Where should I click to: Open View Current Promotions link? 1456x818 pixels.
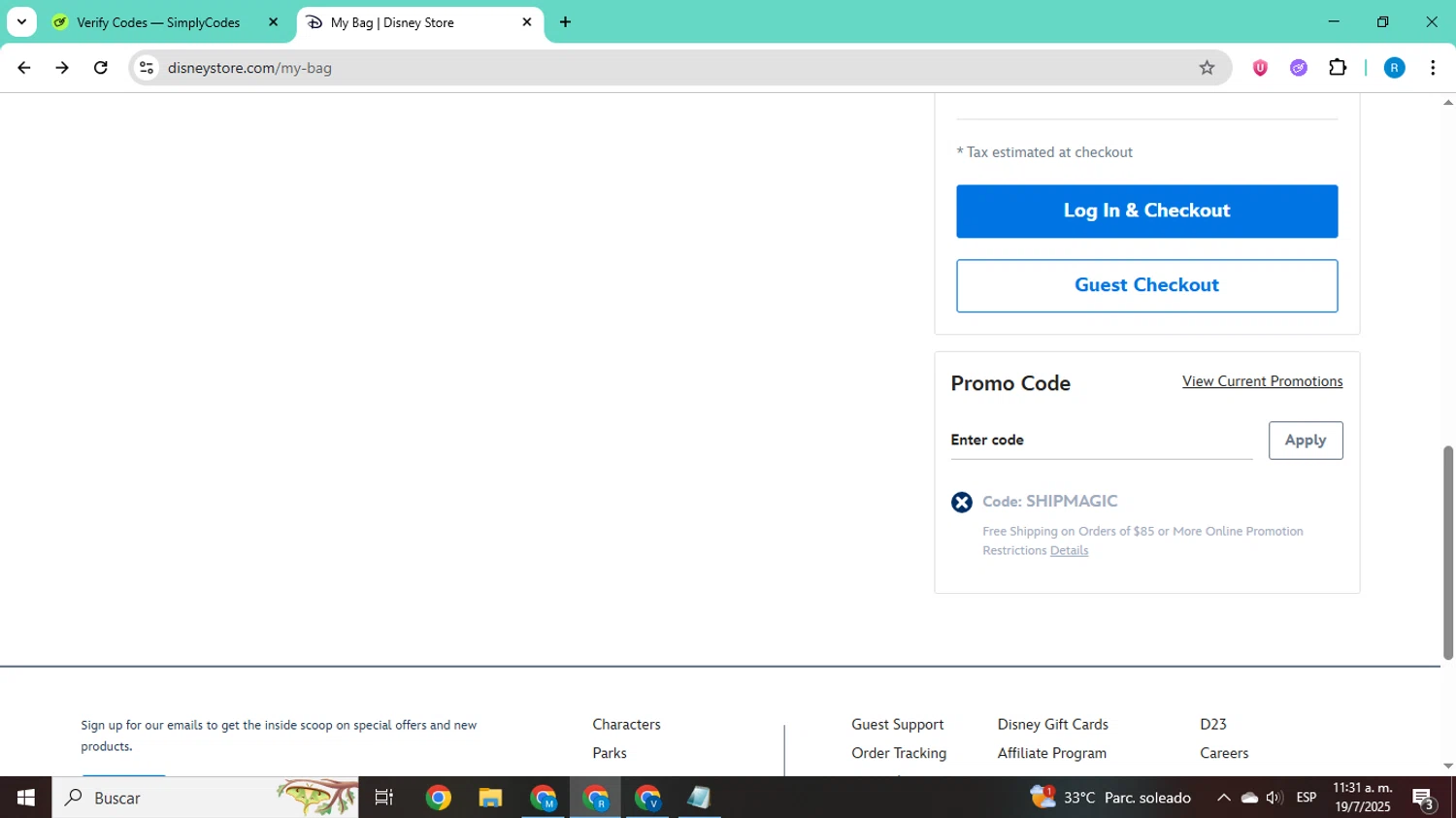(1262, 381)
